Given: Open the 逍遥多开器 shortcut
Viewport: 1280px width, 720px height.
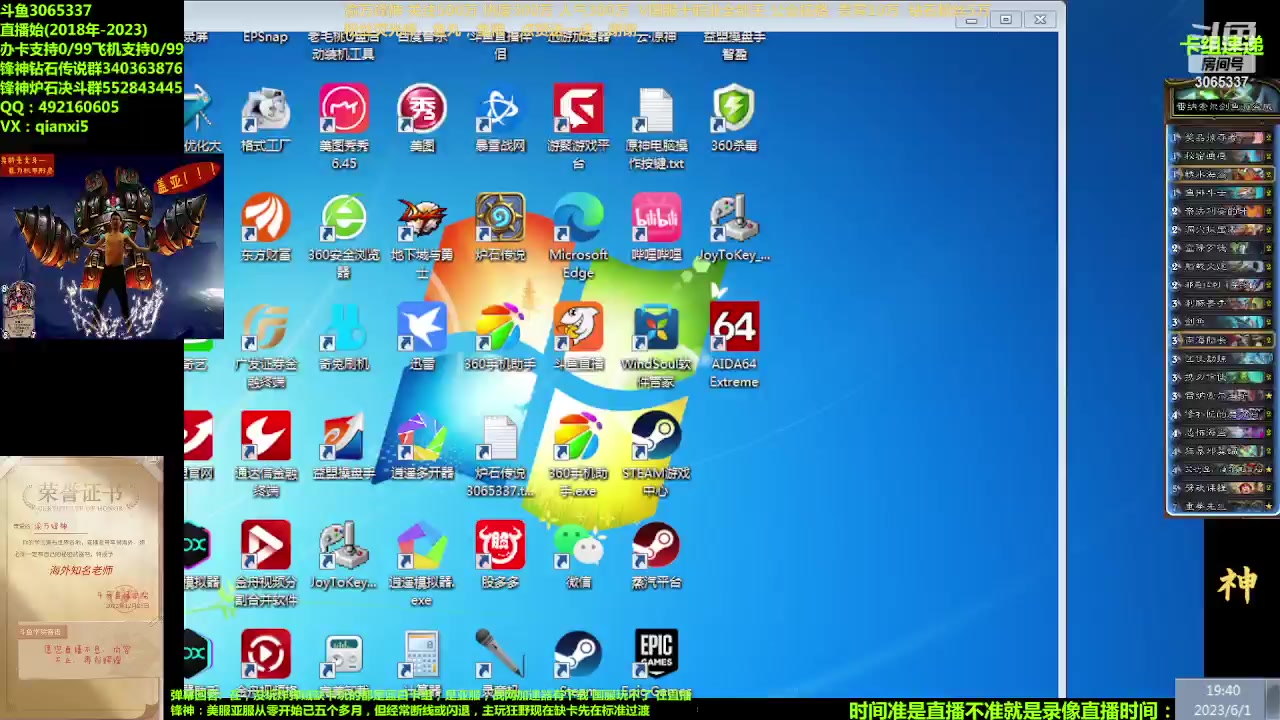Looking at the screenshot, I should [422, 447].
